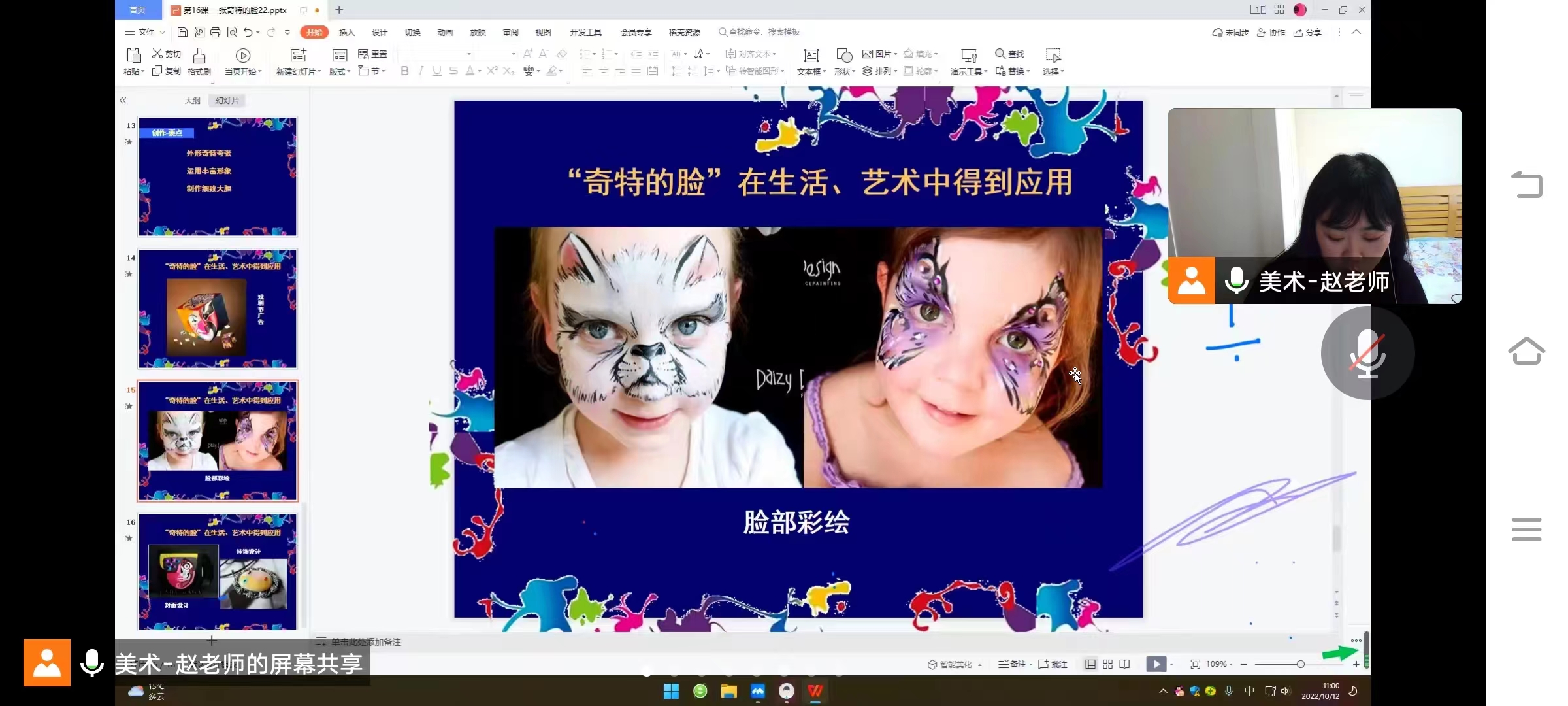
Task: Open the 形状 shapes gallery
Action: (844, 62)
